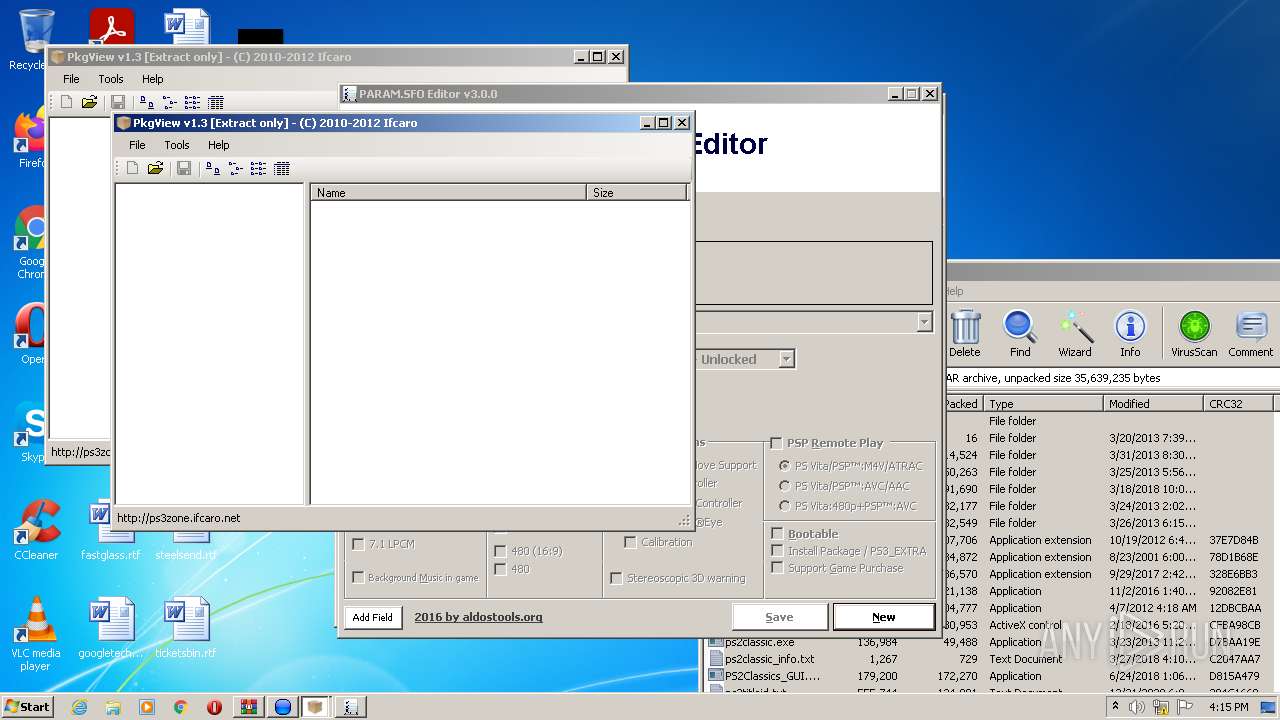
Task: Click Start button on taskbar
Action: tap(27, 707)
